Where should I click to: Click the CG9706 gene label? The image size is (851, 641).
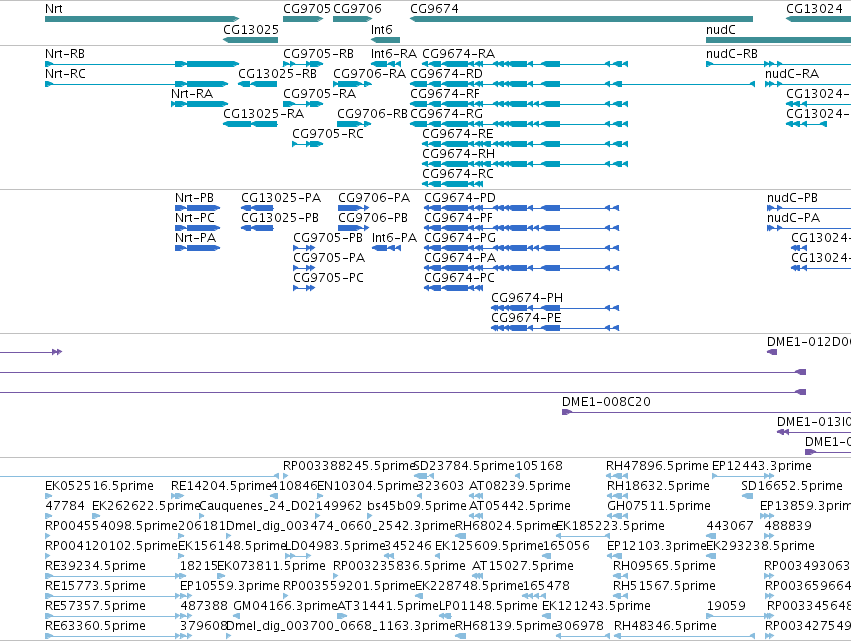pos(357,9)
